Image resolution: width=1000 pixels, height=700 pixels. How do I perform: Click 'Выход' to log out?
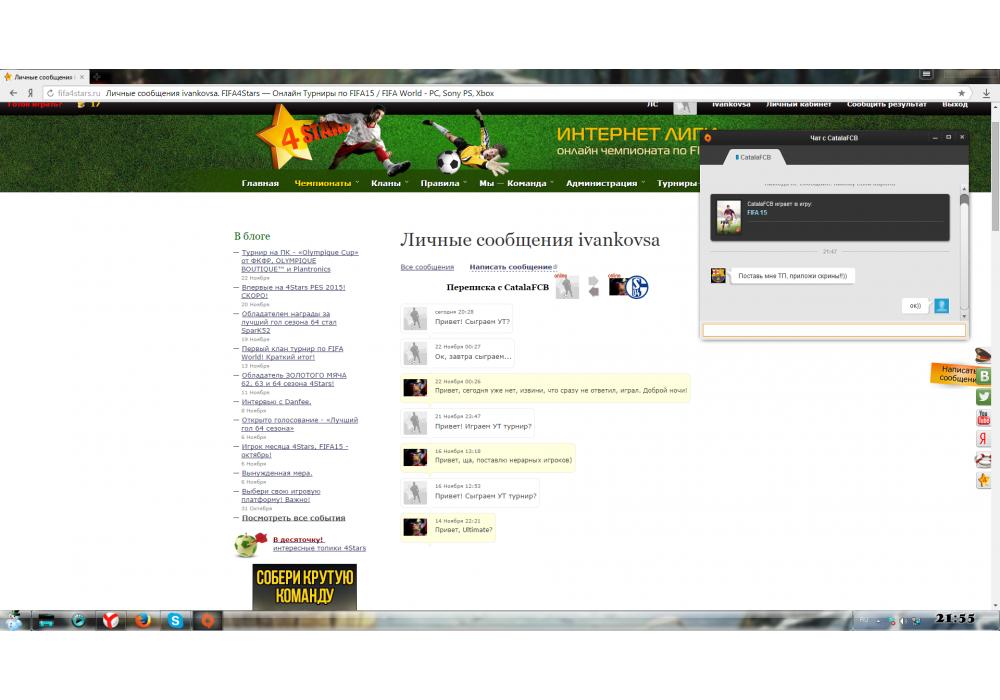[x=955, y=105]
